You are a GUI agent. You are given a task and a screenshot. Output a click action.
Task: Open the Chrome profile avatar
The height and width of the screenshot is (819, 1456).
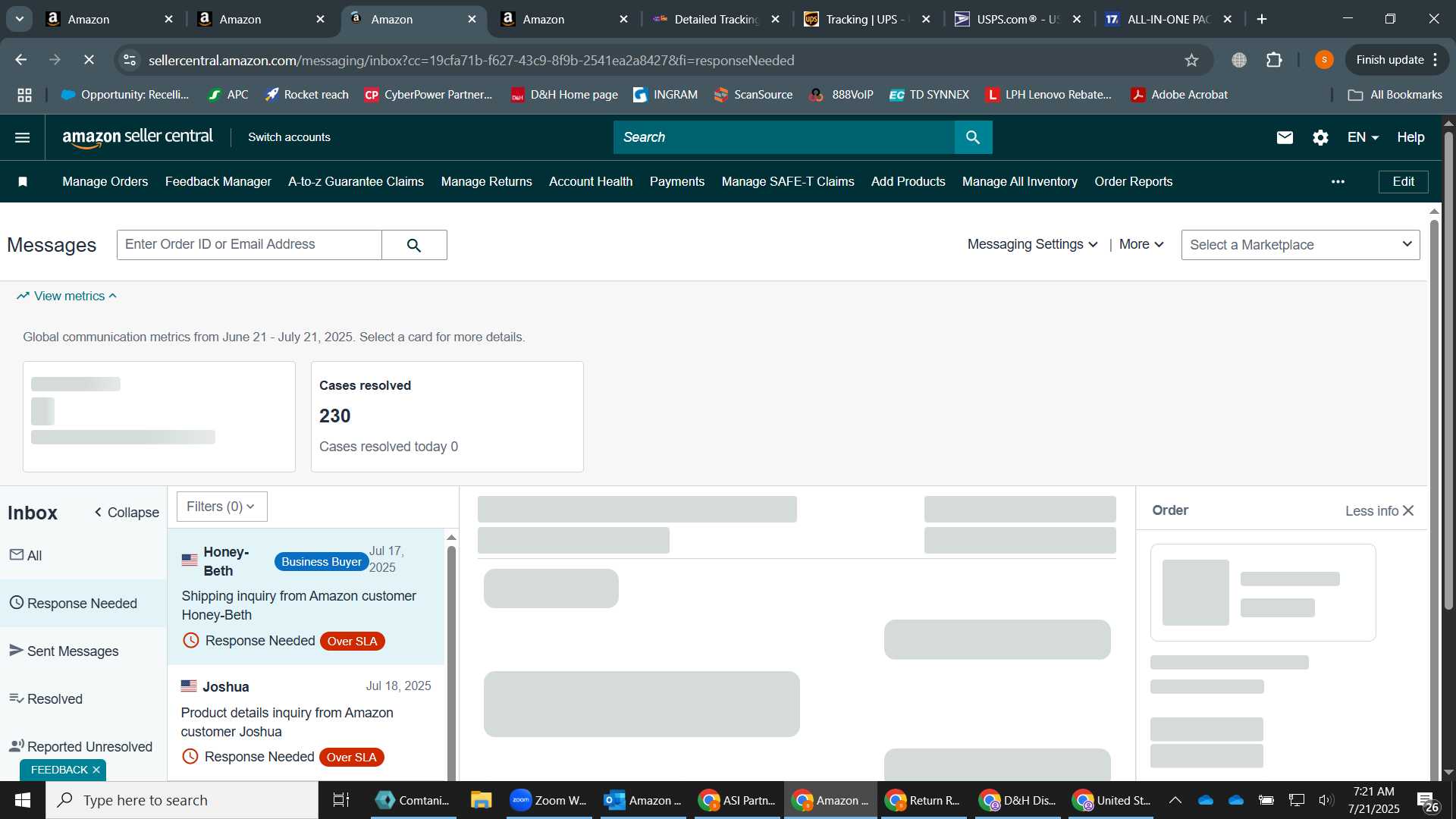tap(1324, 60)
